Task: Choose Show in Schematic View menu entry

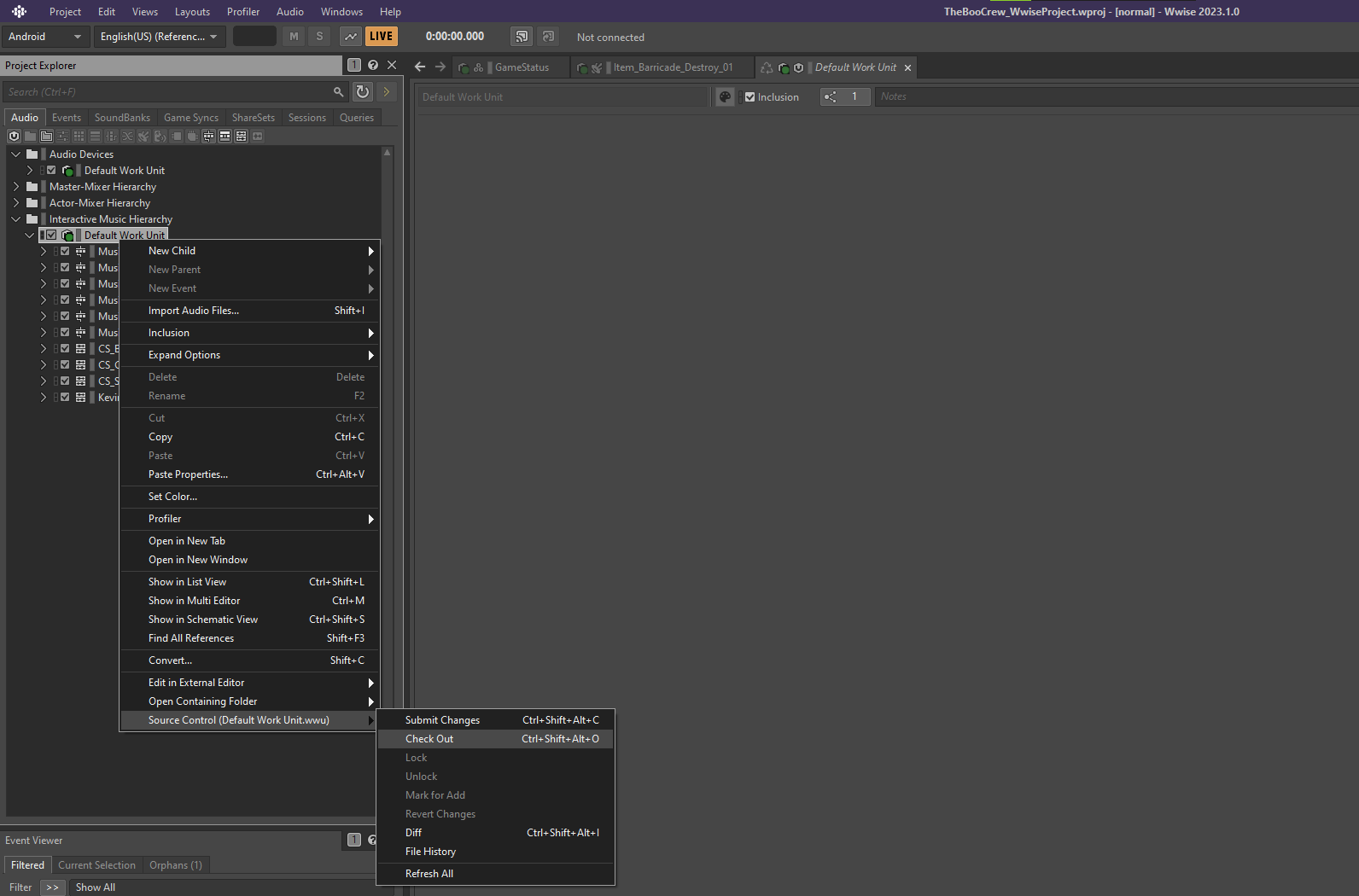Action: click(x=249, y=620)
